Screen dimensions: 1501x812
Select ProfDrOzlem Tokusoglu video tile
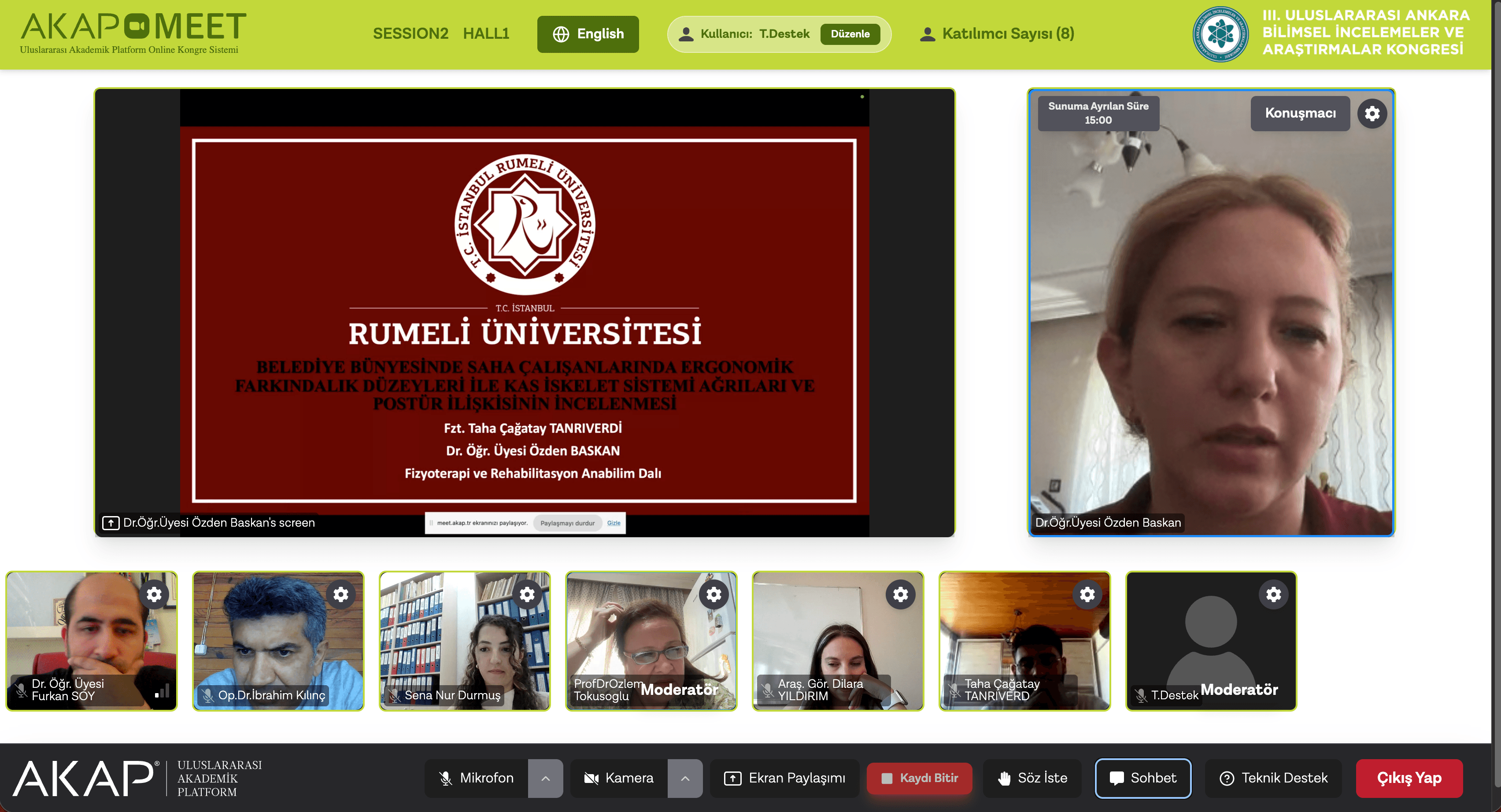tap(651, 641)
